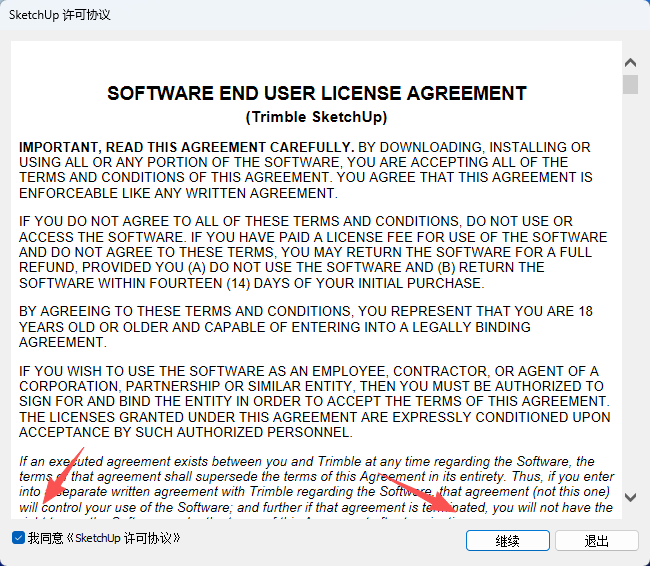
Task: Click the scrollbar up arrow
Action: [630, 58]
